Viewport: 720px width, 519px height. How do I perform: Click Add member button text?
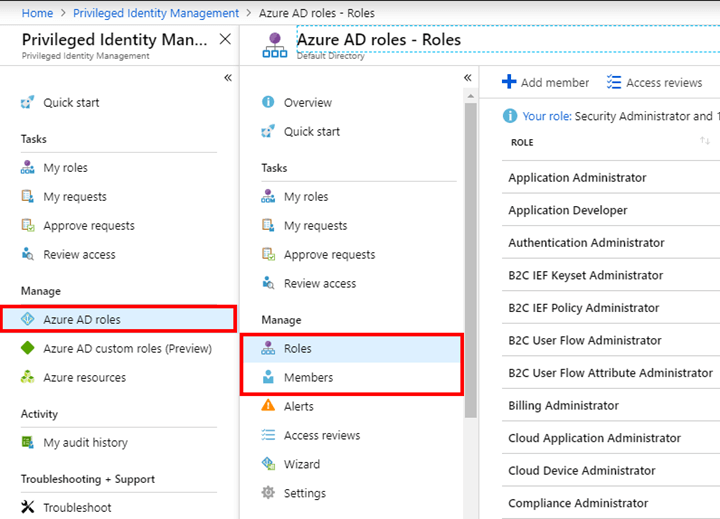pos(555,82)
